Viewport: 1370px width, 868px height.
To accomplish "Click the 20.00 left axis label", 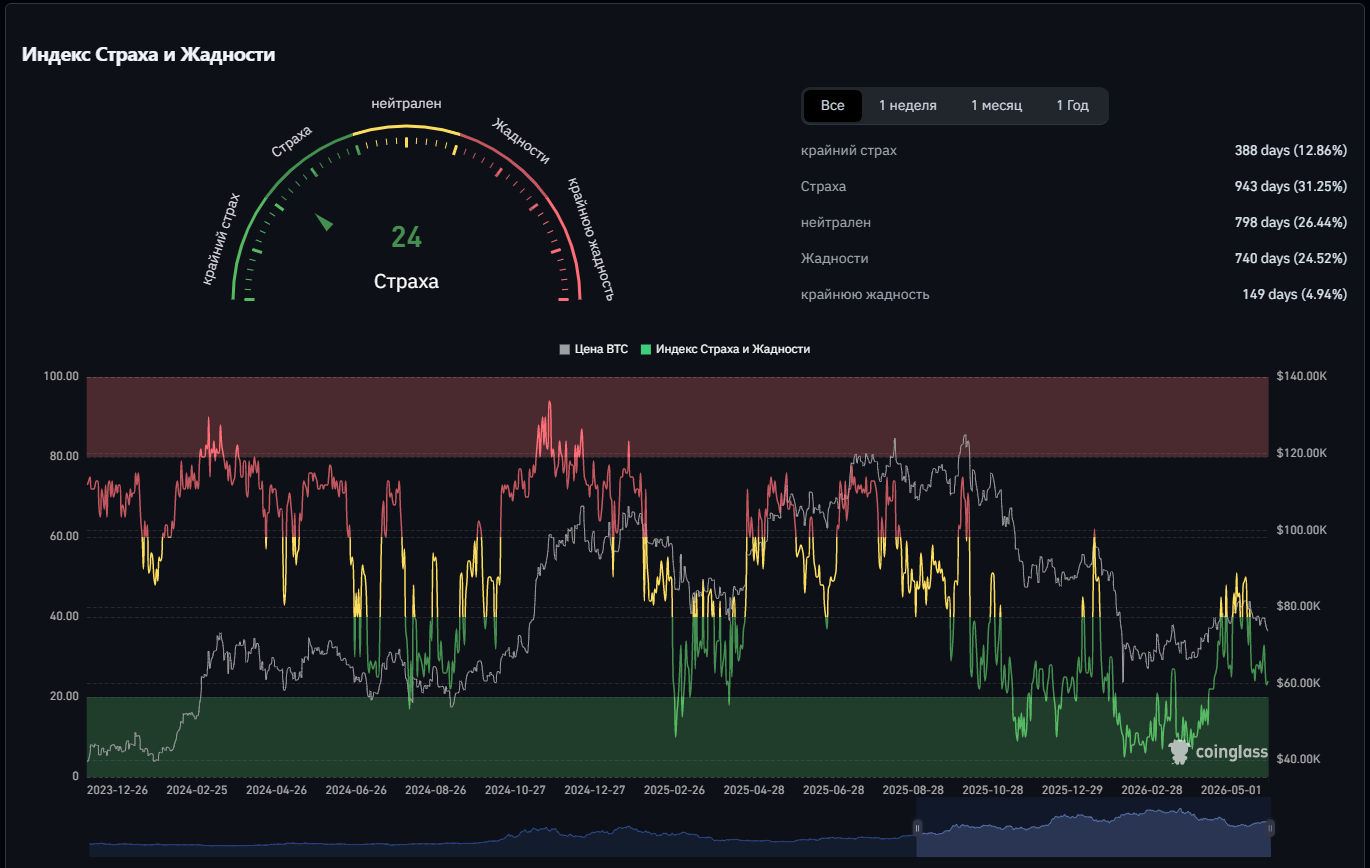I will point(64,696).
